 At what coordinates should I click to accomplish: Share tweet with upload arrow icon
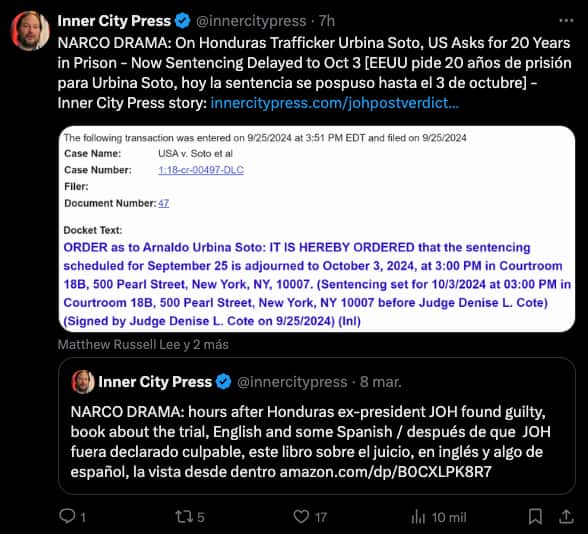pos(566,516)
